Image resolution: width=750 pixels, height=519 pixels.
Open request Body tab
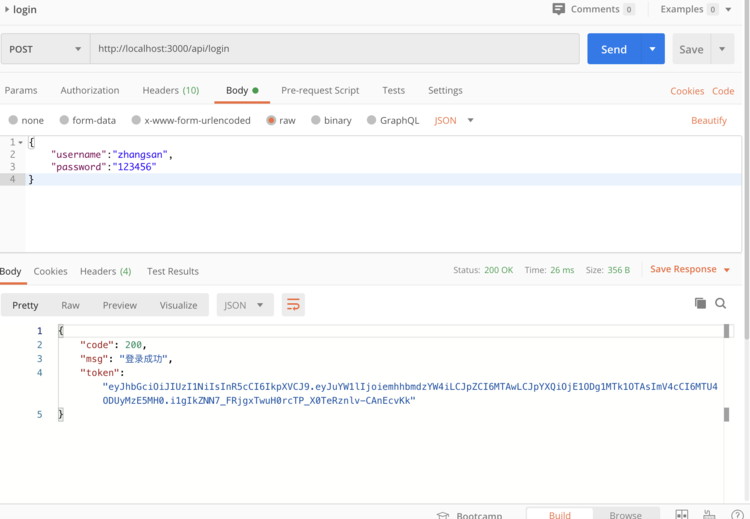pos(242,90)
